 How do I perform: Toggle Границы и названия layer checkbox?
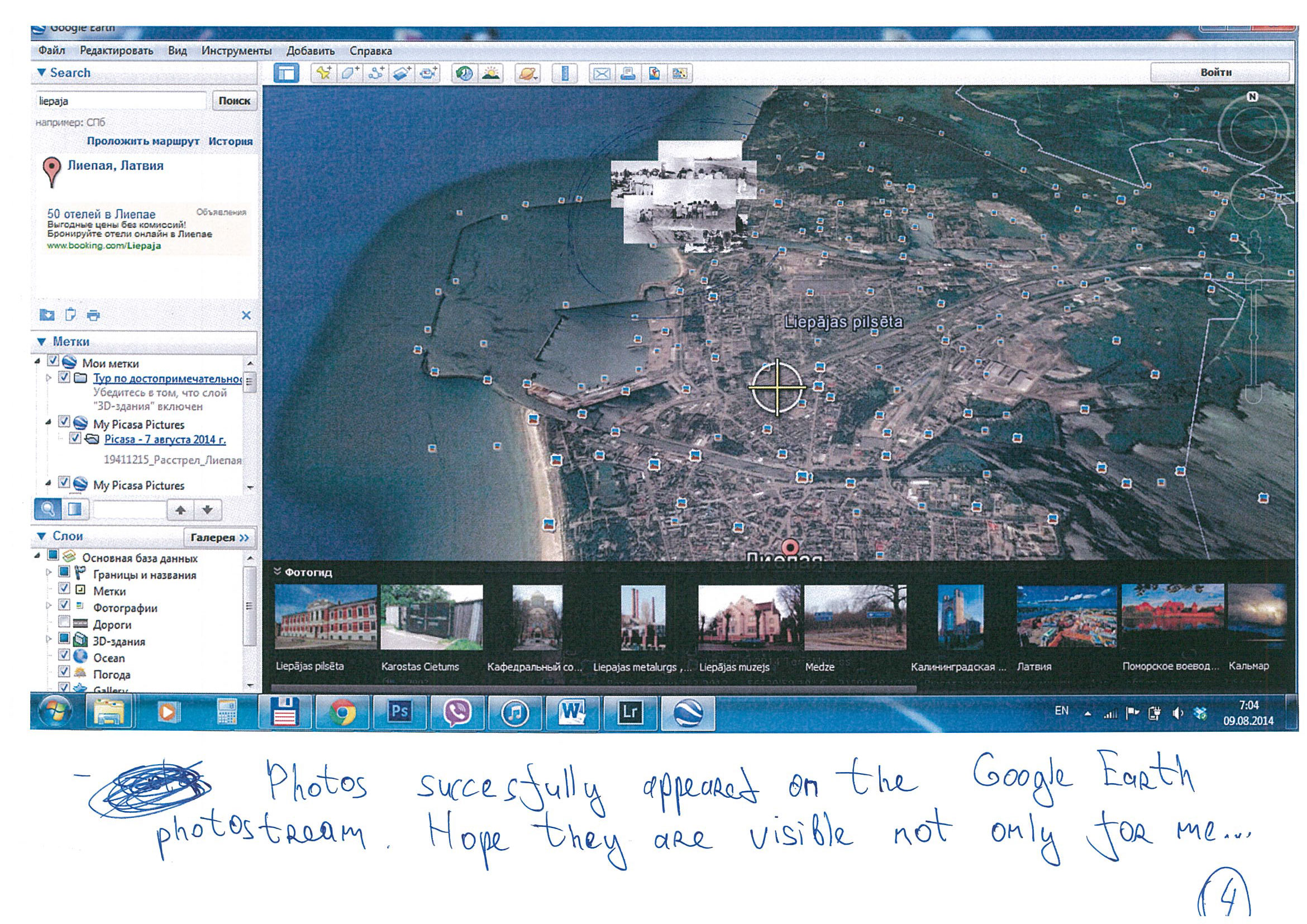(64, 571)
